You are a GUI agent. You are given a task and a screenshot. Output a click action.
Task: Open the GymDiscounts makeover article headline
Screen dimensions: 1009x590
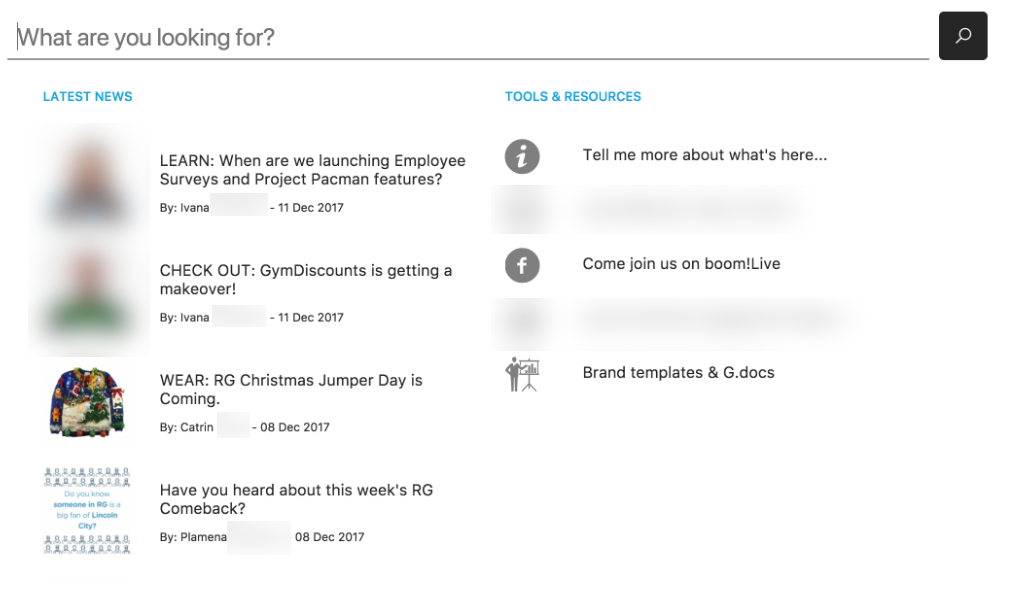[305, 280]
